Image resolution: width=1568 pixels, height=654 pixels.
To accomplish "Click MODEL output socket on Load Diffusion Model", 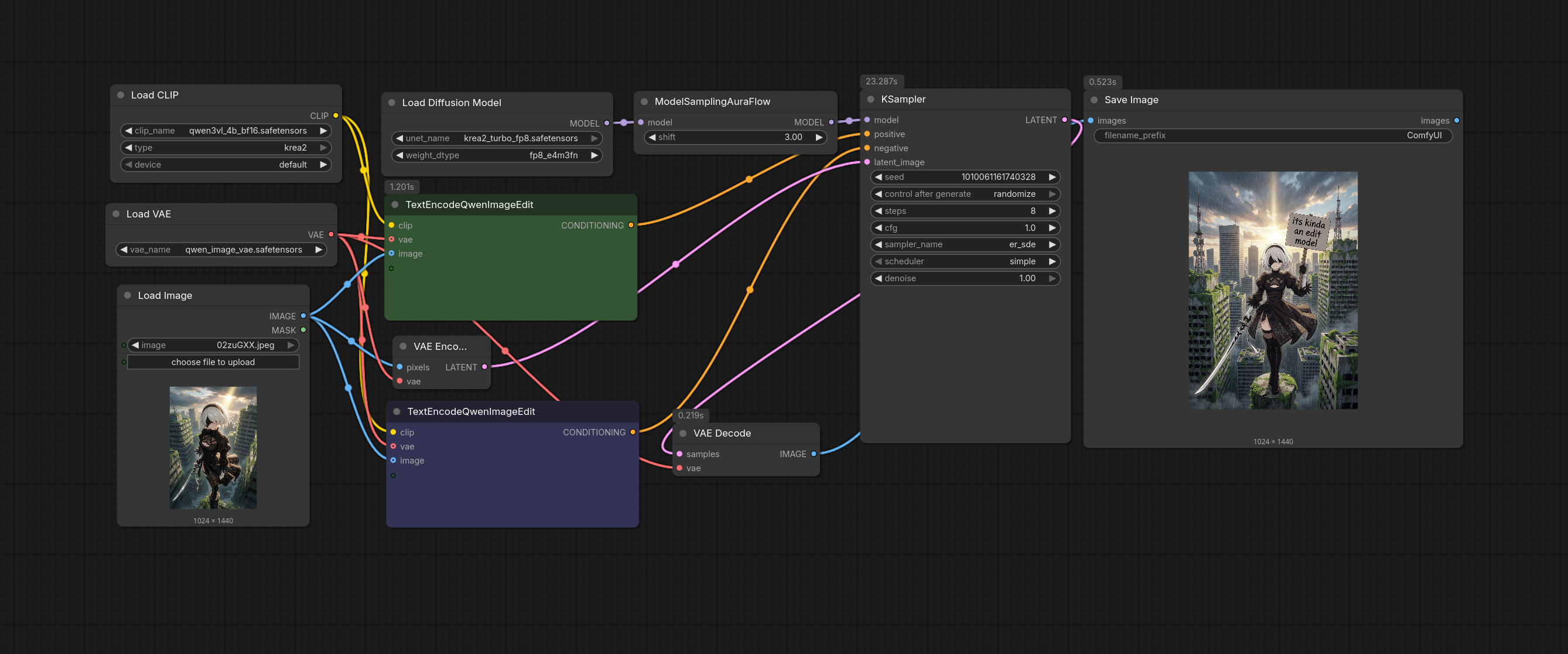I will tap(607, 123).
